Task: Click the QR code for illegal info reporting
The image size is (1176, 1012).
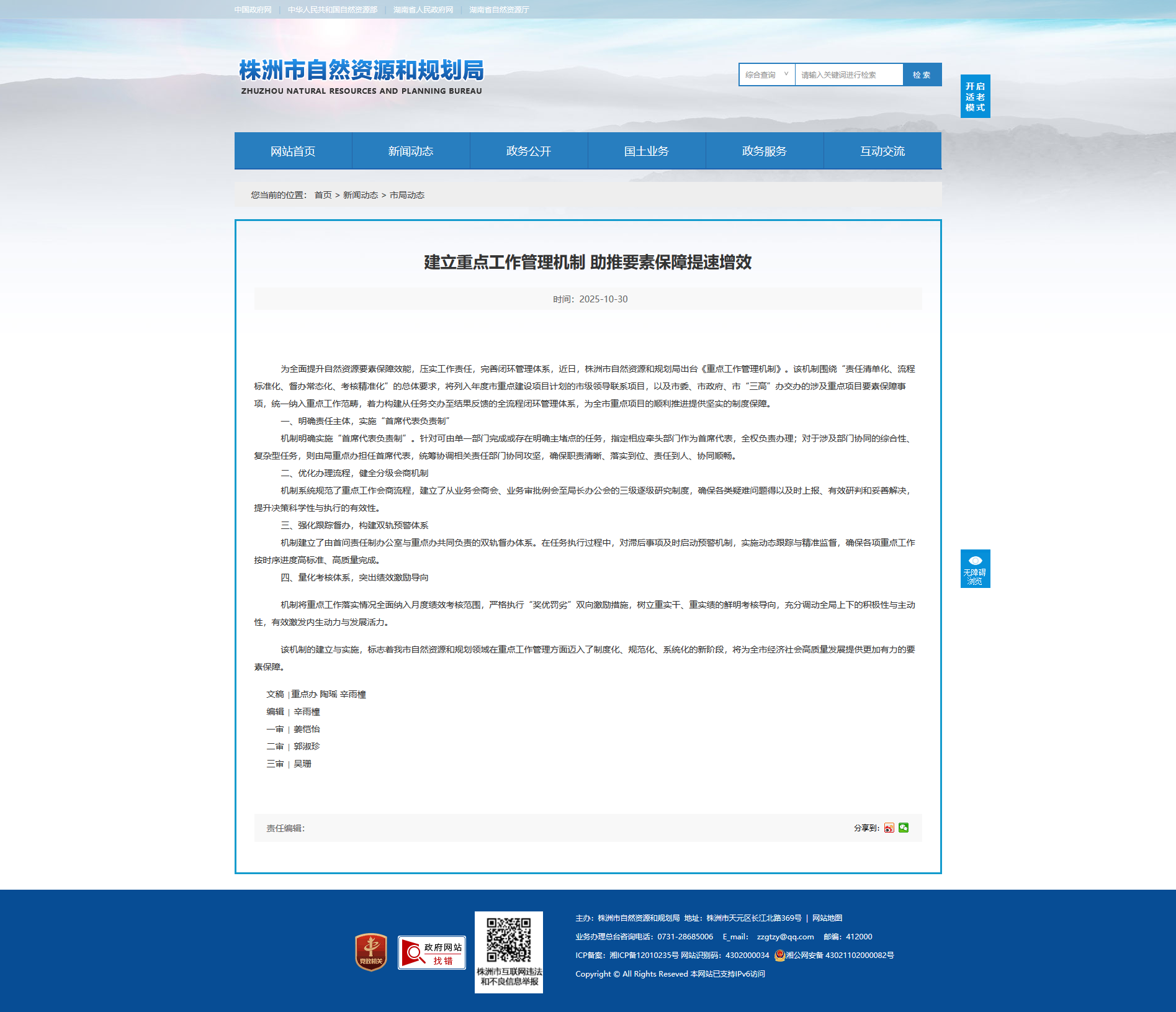Action: (x=508, y=940)
